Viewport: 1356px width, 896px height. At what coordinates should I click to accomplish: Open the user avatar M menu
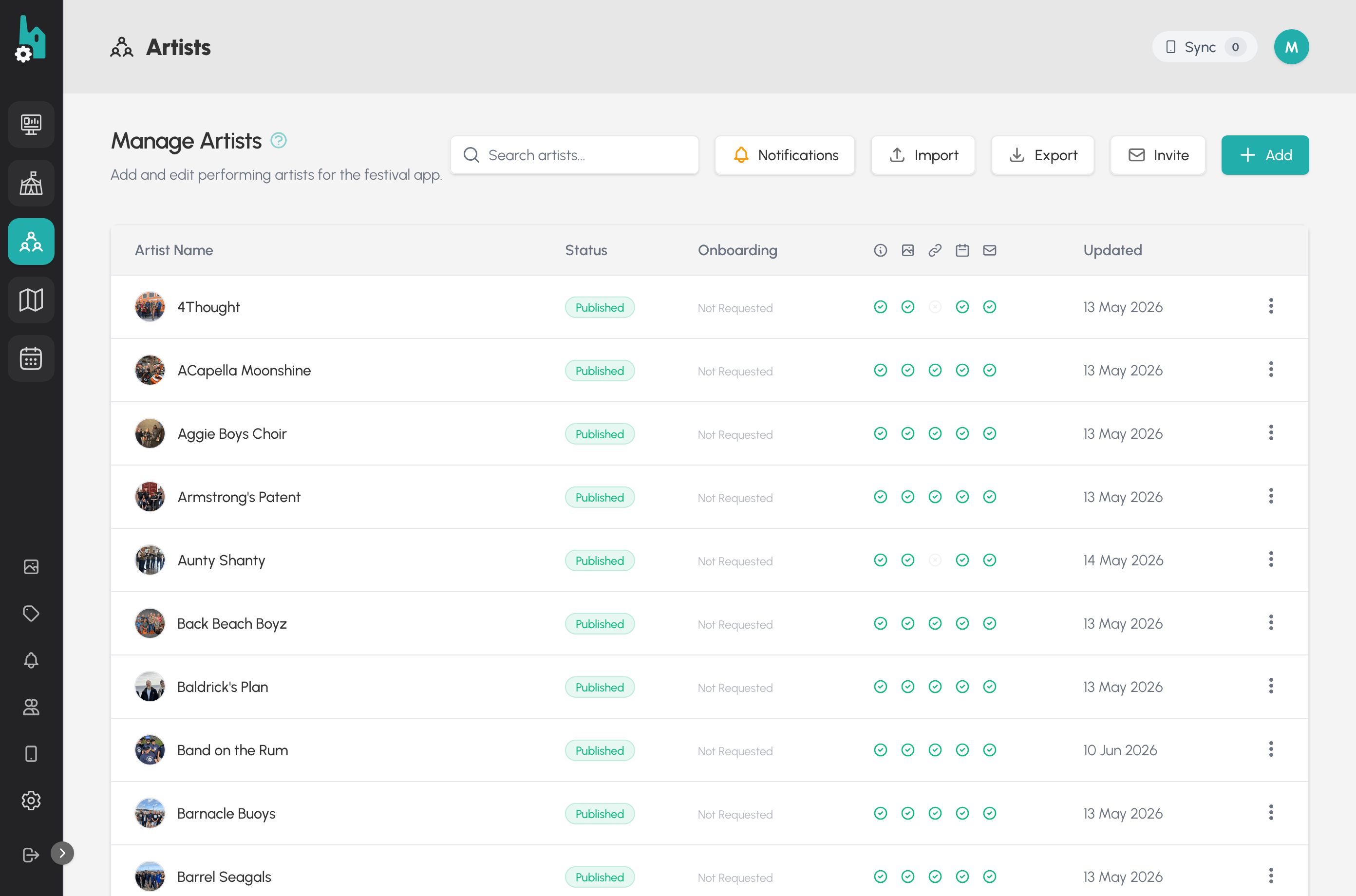[1291, 47]
